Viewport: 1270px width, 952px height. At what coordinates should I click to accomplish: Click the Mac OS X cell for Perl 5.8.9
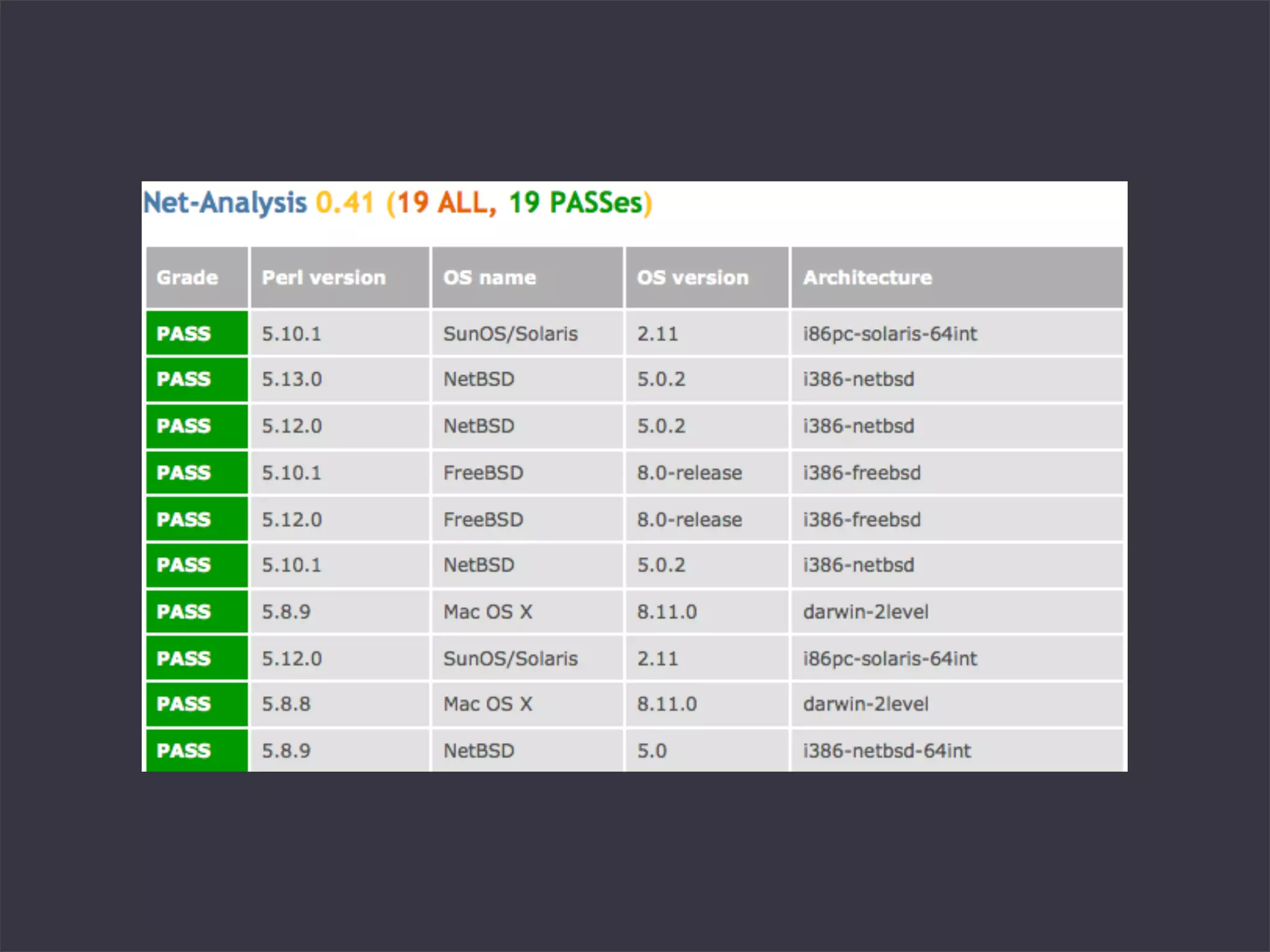point(487,612)
